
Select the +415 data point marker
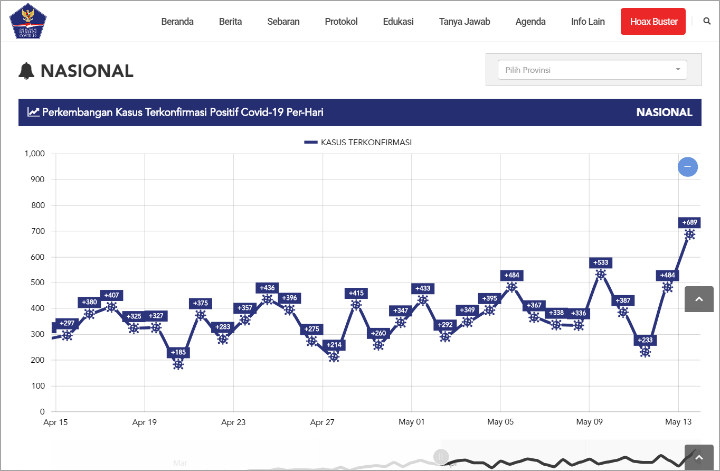(356, 305)
